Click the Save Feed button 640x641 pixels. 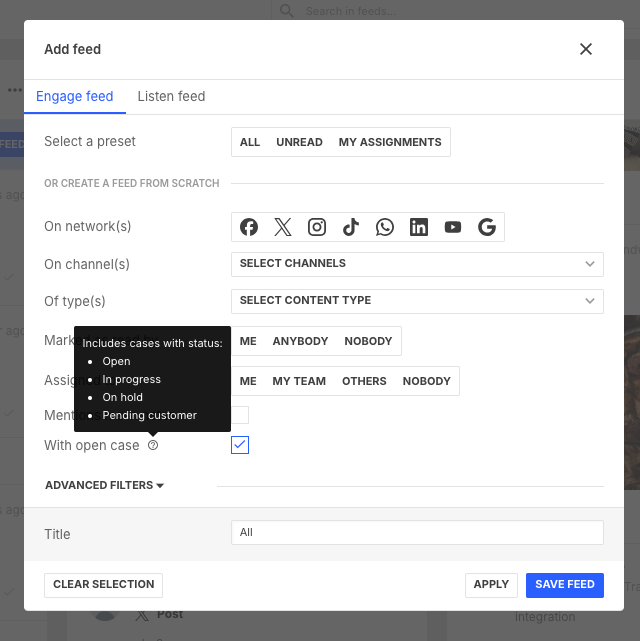pyautogui.click(x=564, y=585)
